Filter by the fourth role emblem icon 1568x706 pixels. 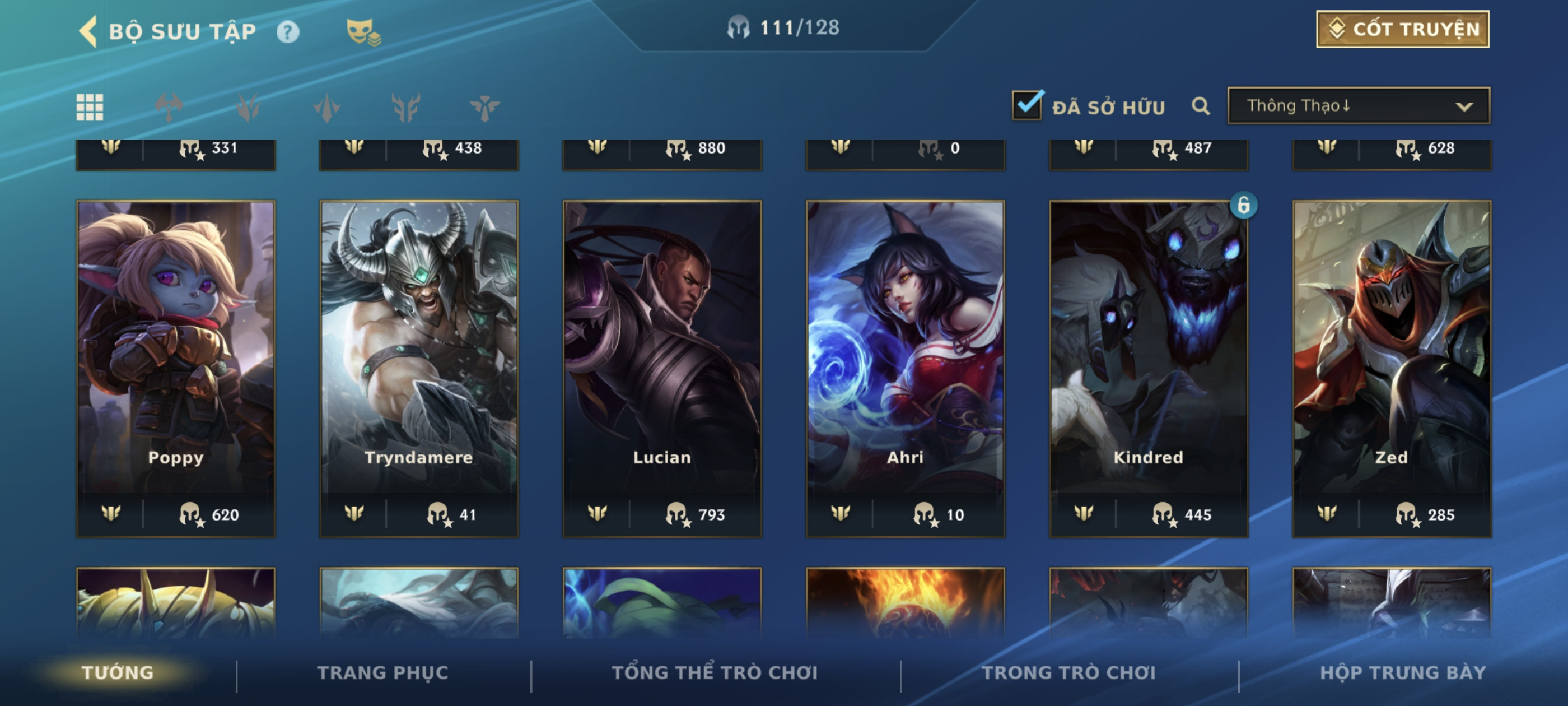(x=406, y=108)
